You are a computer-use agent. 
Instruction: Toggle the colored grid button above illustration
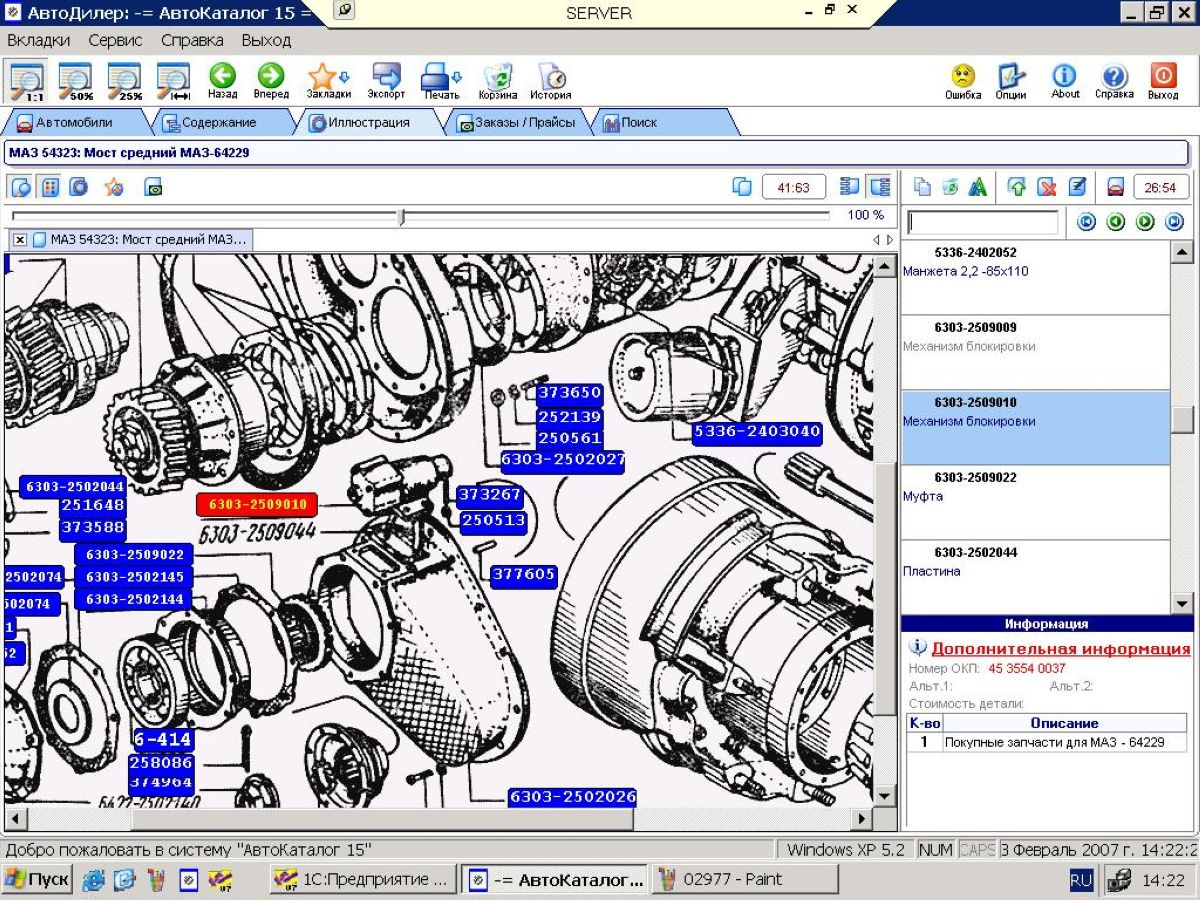tap(50, 187)
